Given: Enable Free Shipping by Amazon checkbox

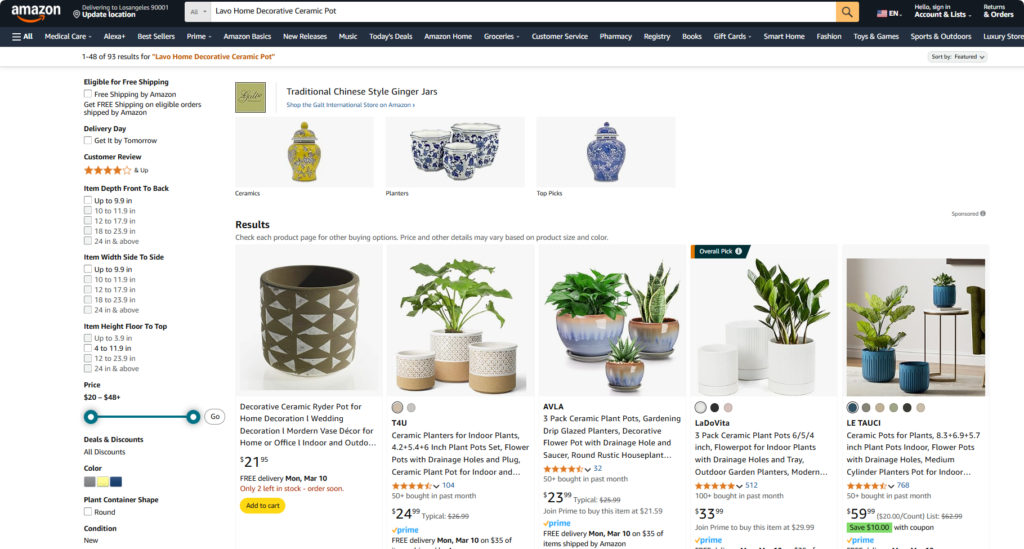Looking at the screenshot, I should coord(88,94).
